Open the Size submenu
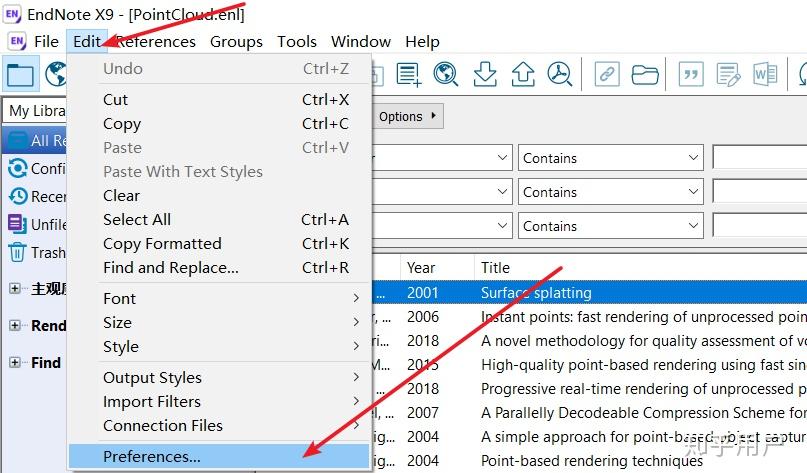The width and height of the screenshot is (807, 473). pos(220,323)
